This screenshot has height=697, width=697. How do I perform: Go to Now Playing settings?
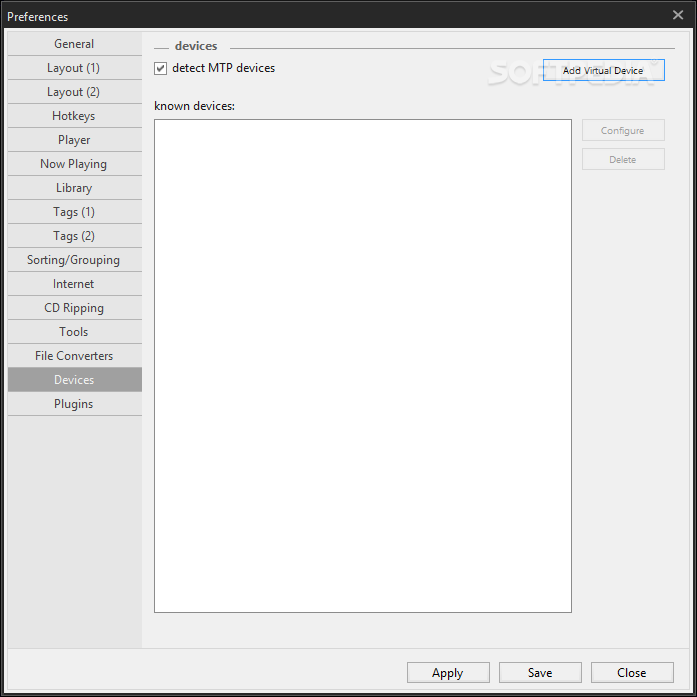click(x=75, y=164)
